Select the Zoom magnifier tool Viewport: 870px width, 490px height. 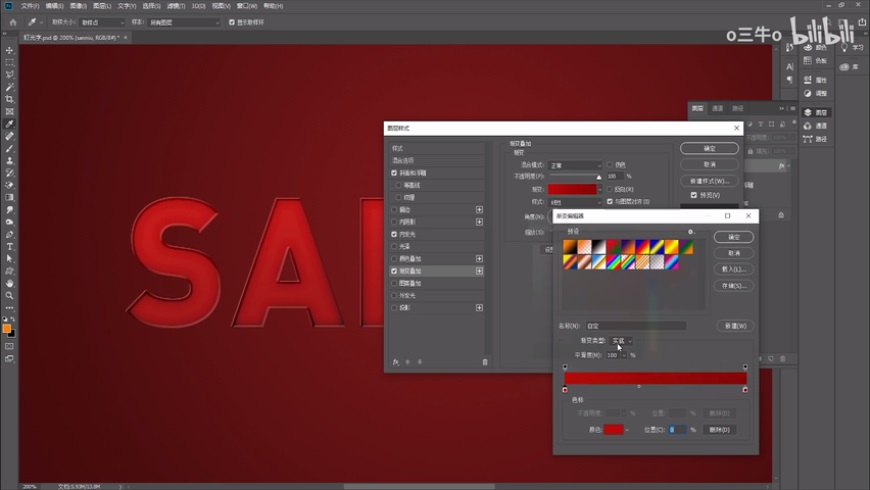(10, 295)
